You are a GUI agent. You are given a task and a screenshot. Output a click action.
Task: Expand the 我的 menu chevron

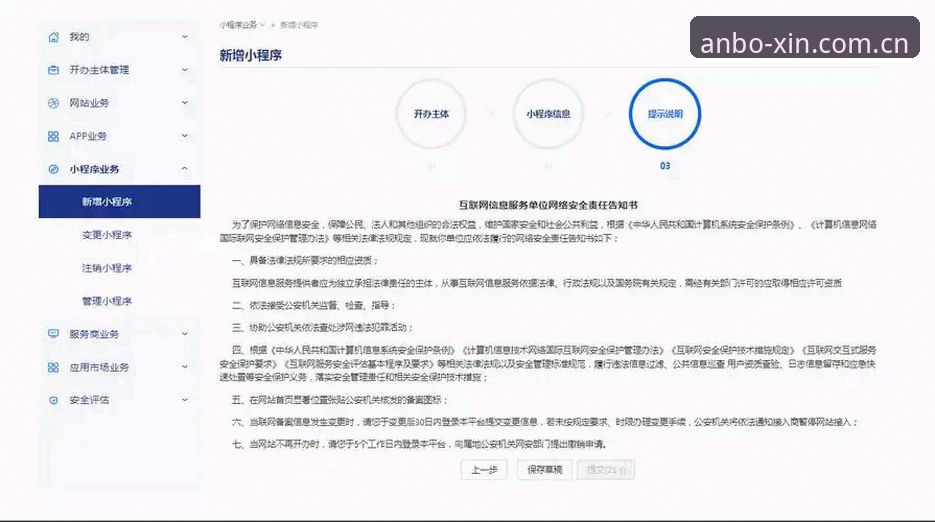pos(185,37)
